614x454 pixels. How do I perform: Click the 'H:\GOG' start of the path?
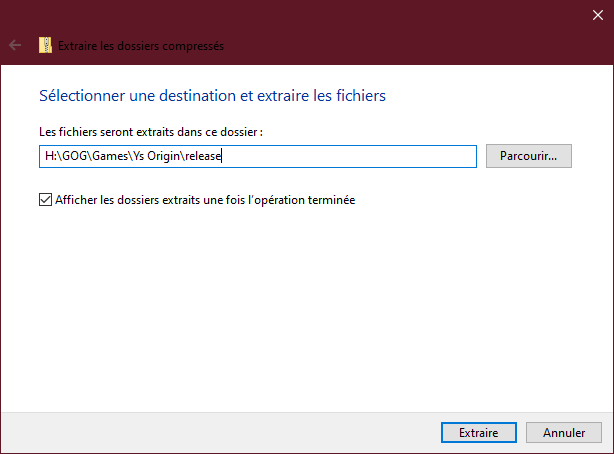[x=60, y=156]
